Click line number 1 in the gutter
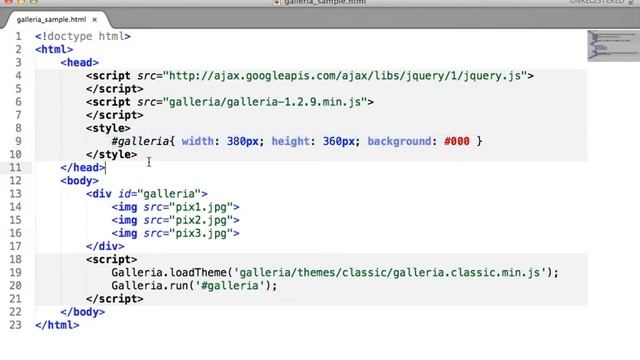Image resolution: width=640 pixels, height=360 pixels. 18,36
